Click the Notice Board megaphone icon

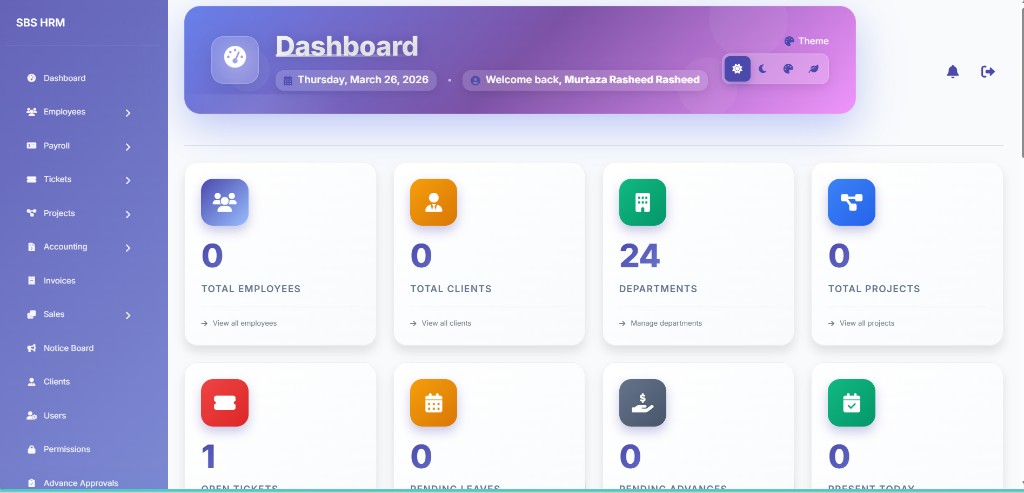tap(31, 348)
